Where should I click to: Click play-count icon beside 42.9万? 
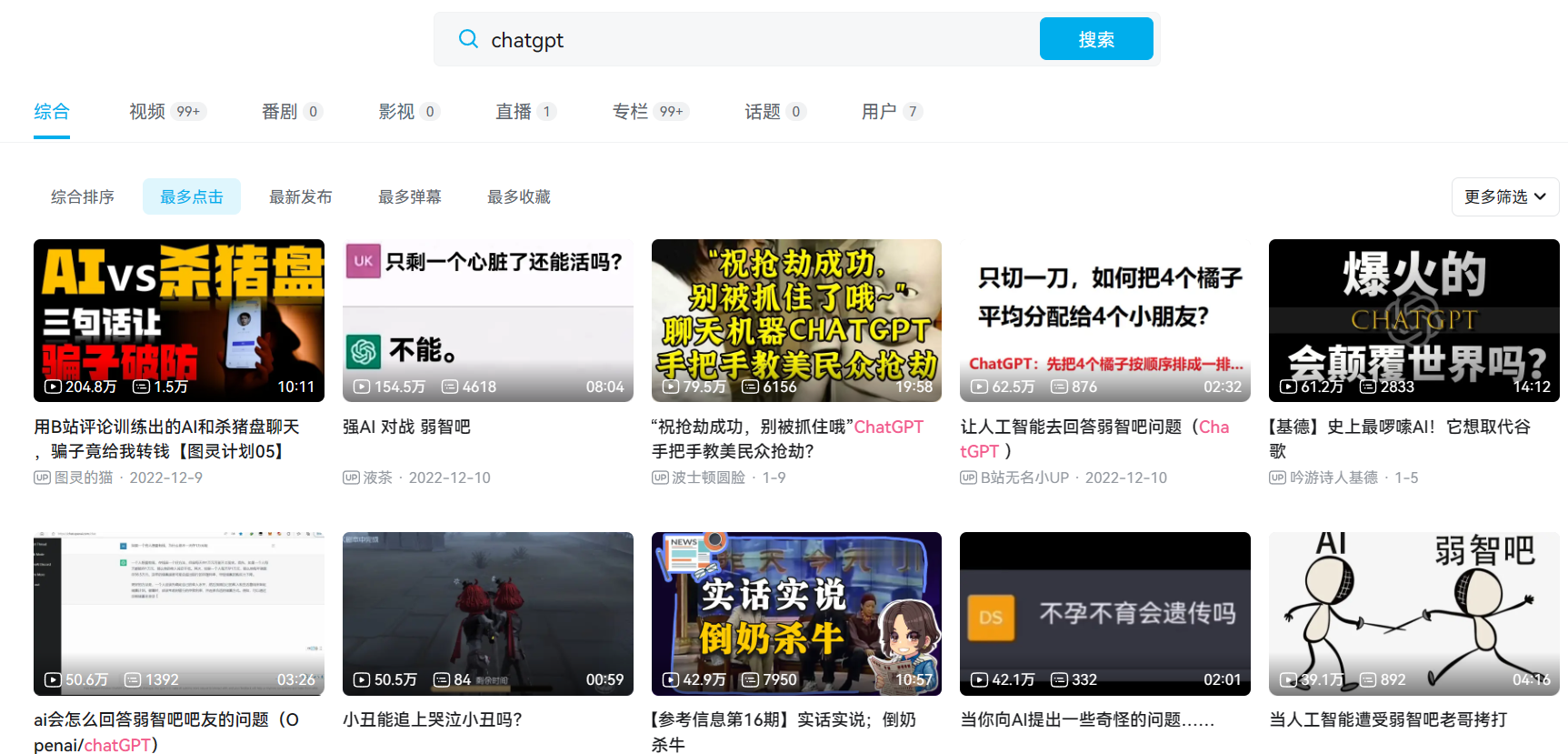(671, 679)
